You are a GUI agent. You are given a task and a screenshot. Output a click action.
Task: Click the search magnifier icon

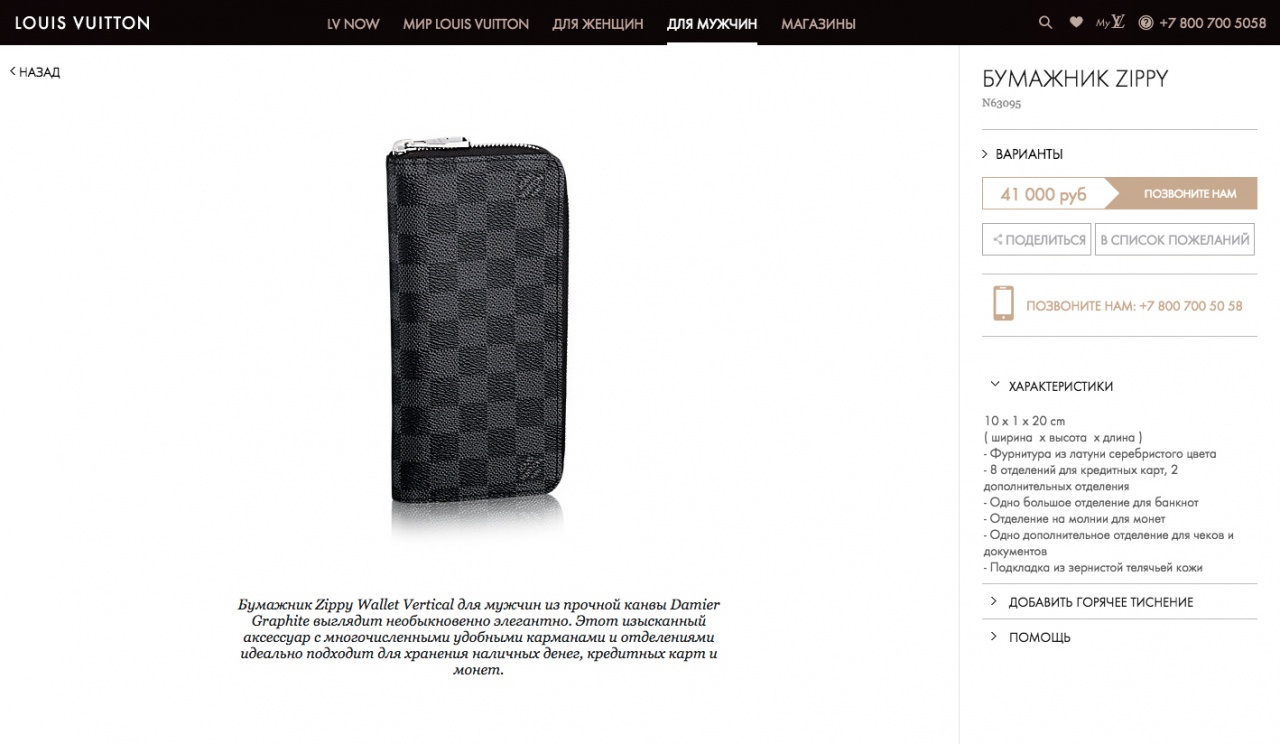(1045, 23)
